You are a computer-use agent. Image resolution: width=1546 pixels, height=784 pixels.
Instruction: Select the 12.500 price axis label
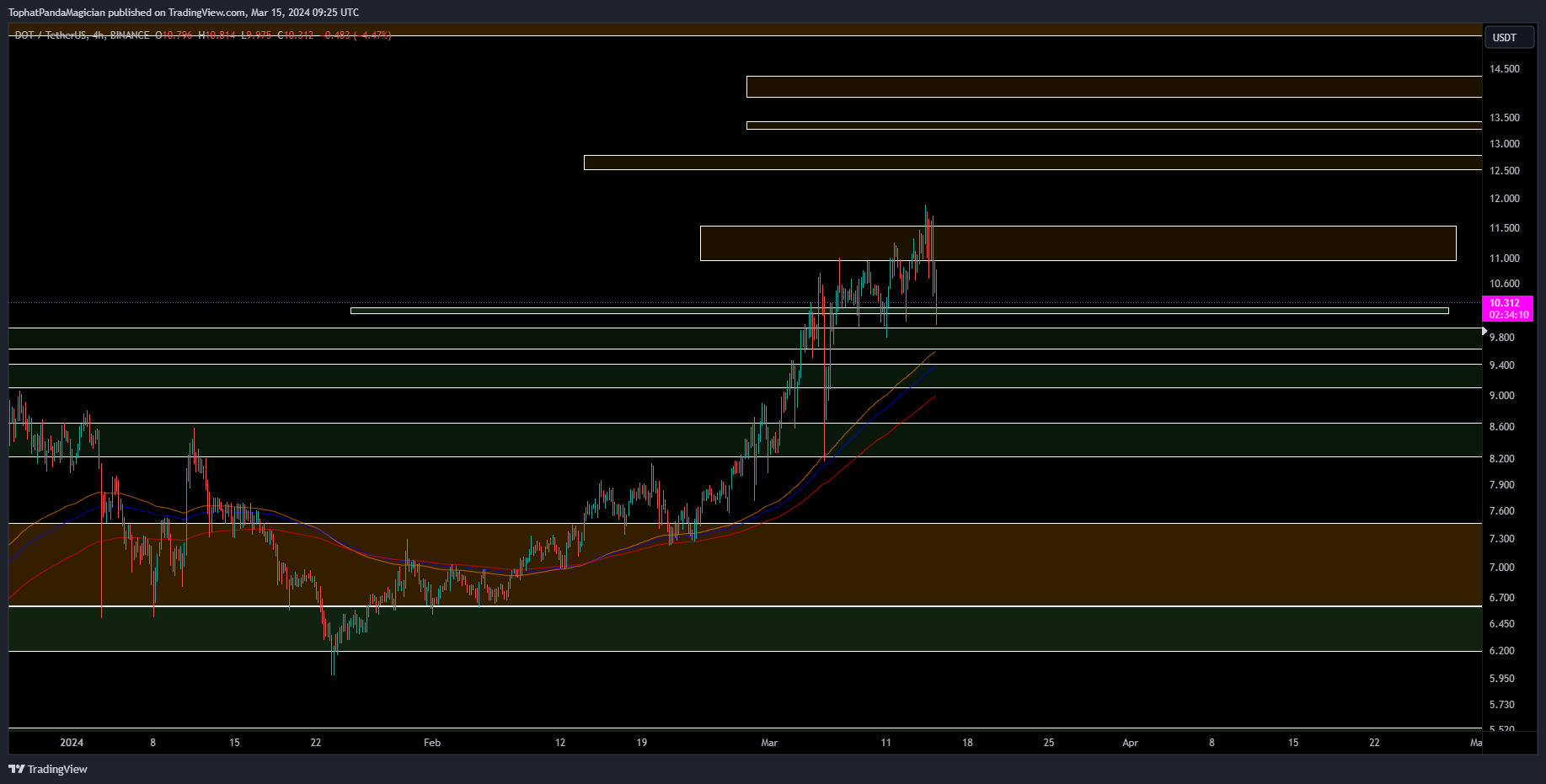pos(1505,171)
